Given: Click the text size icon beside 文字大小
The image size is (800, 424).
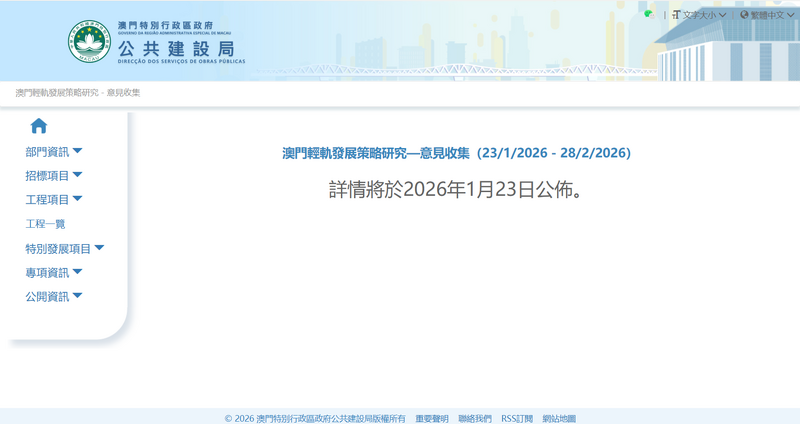Looking at the screenshot, I should pyautogui.click(x=677, y=15).
